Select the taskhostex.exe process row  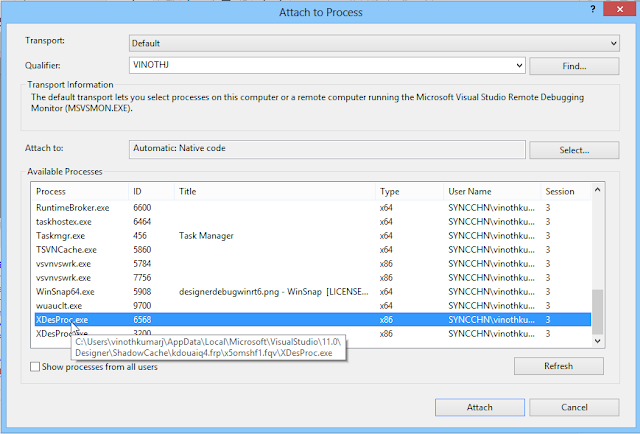pos(312,222)
